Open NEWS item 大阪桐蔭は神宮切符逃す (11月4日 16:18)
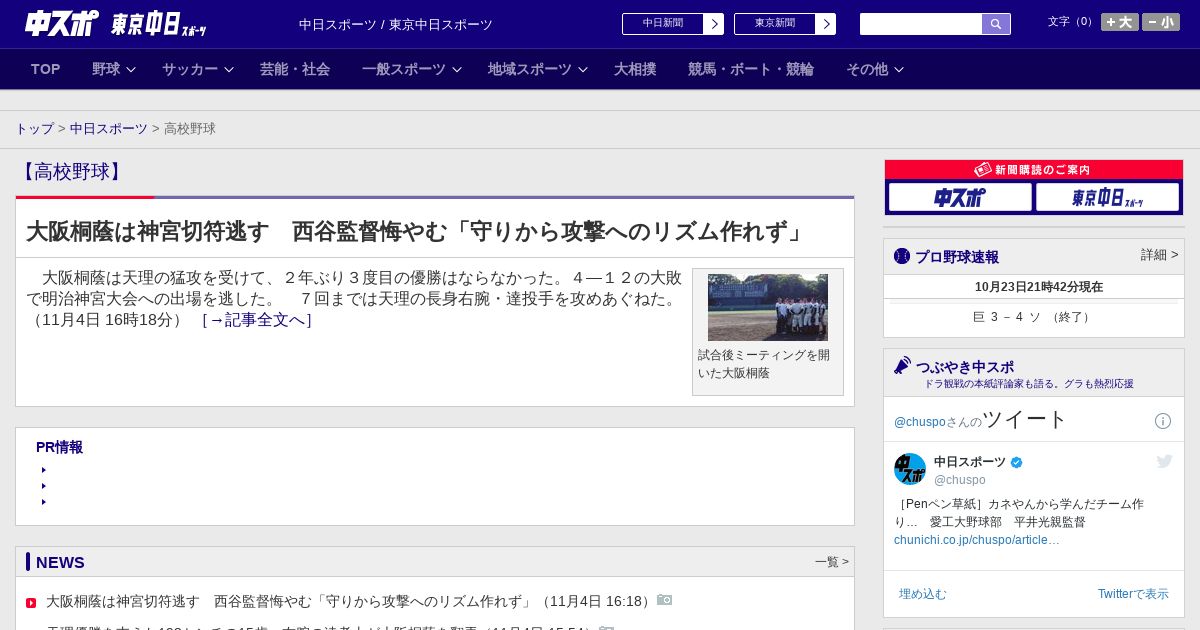Viewport: 1200px width, 630px height. (x=351, y=601)
